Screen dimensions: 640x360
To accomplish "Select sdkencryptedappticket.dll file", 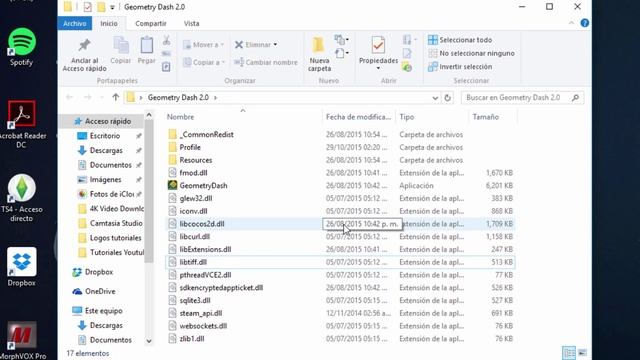I will (x=221, y=288).
